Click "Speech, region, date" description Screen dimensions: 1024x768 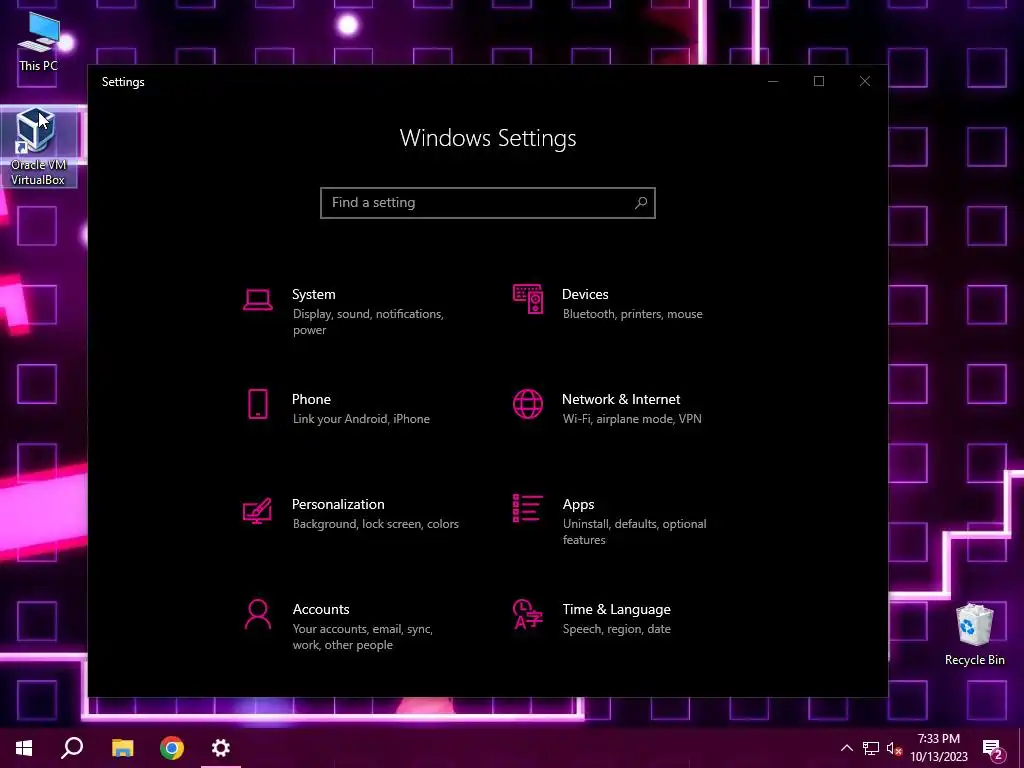(616, 629)
